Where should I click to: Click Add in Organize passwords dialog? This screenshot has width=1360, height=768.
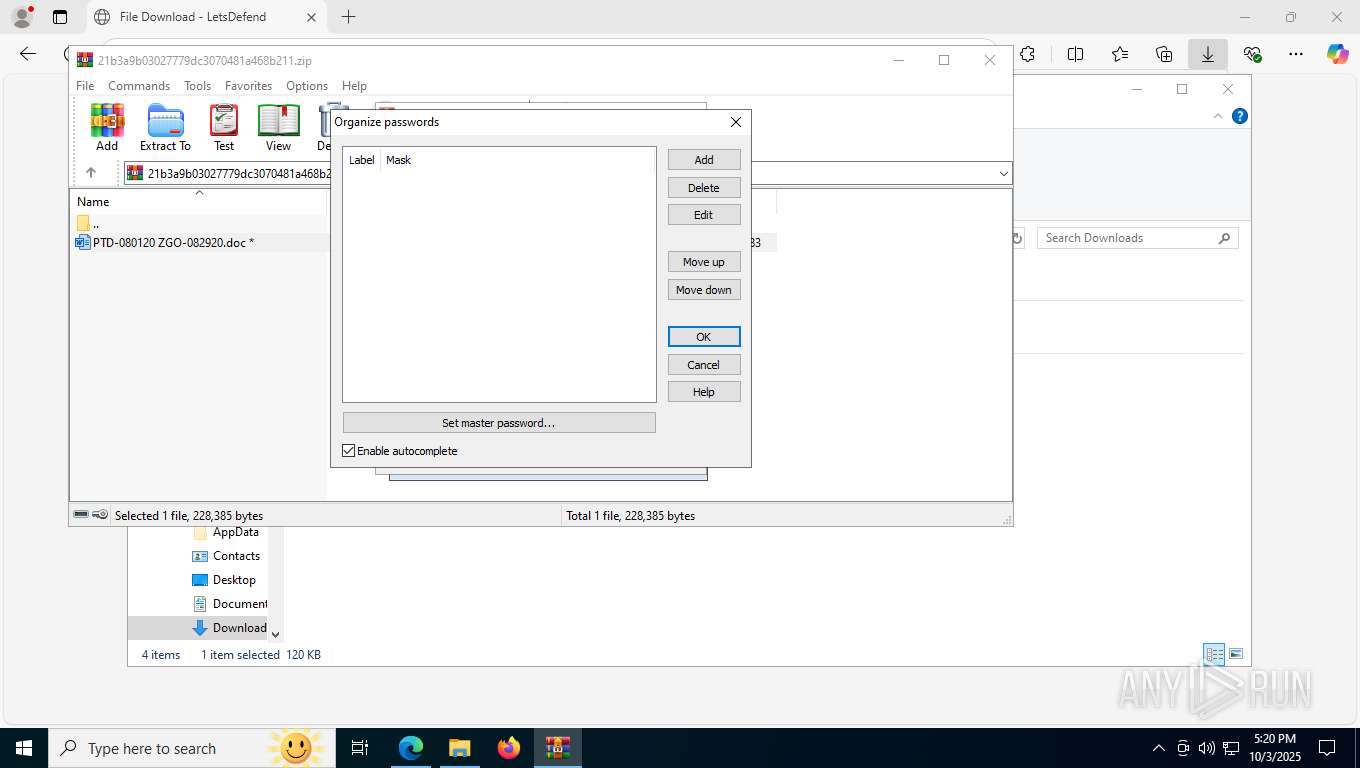pos(704,160)
